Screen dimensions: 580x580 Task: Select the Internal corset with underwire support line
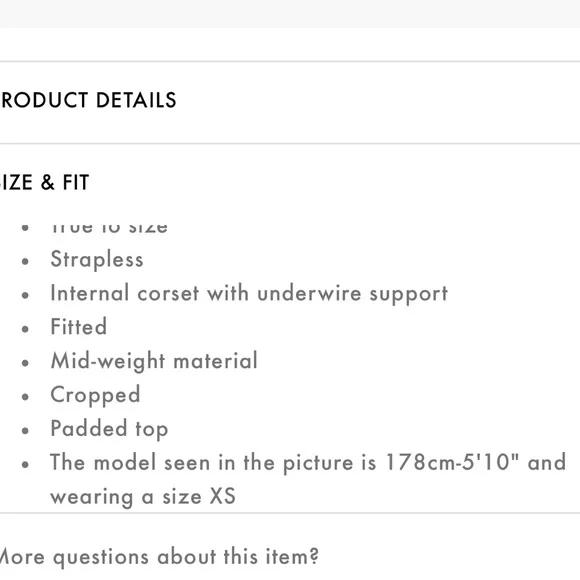(x=249, y=293)
